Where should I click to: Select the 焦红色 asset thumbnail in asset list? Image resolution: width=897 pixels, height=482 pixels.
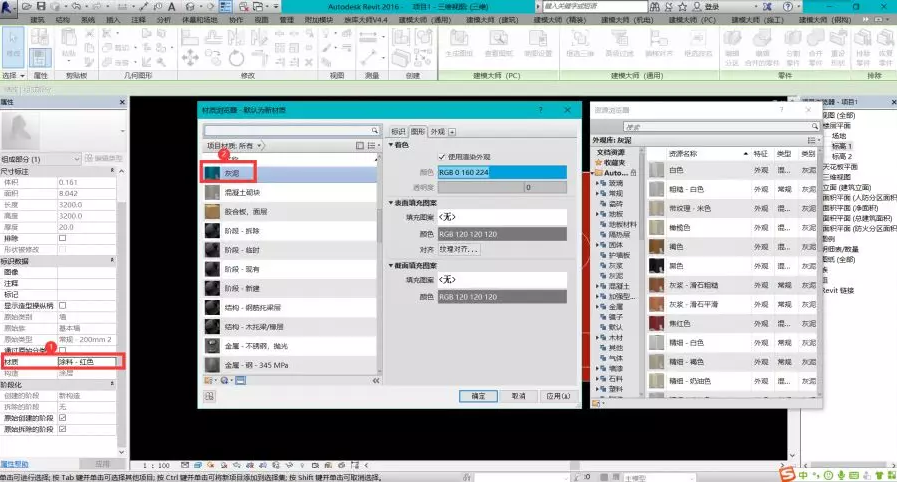pyautogui.click(x=656, y=324)
